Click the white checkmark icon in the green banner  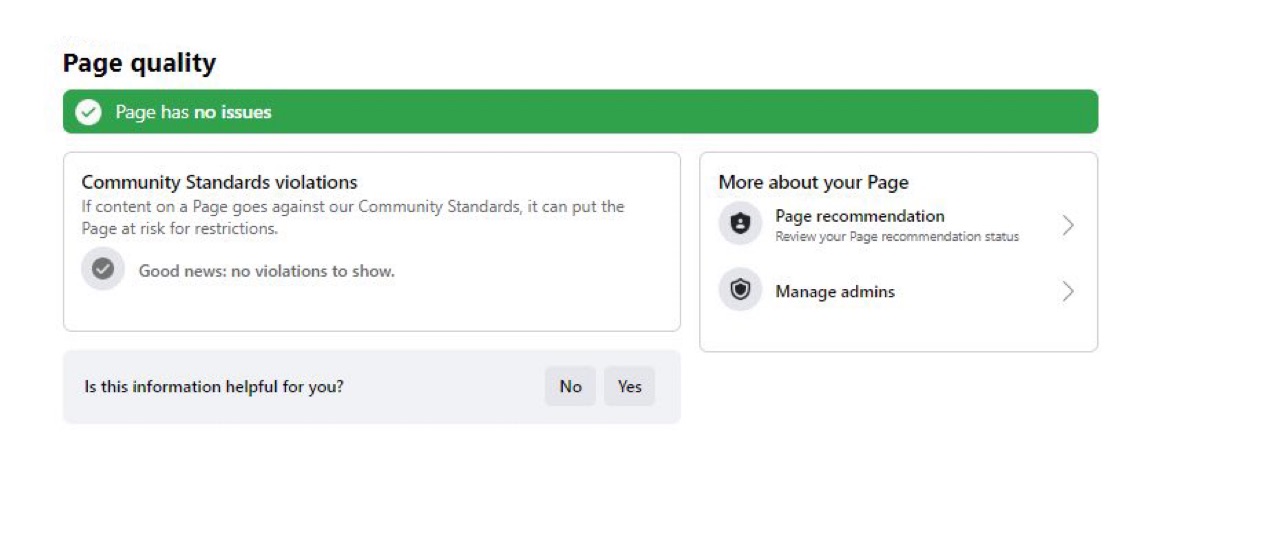pyautogui.click(x=89, y=112)
